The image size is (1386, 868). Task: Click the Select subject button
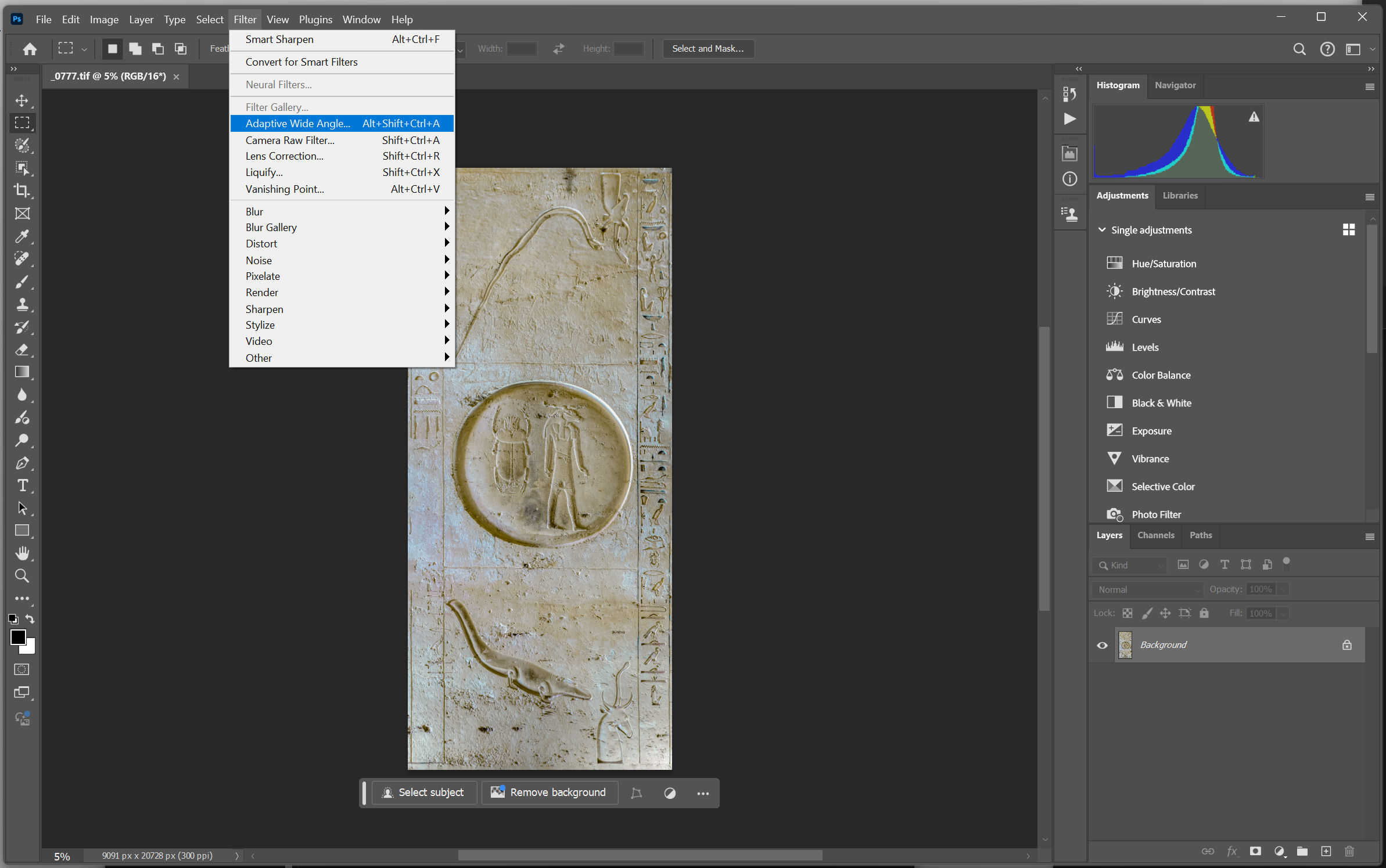coord(424,793)
